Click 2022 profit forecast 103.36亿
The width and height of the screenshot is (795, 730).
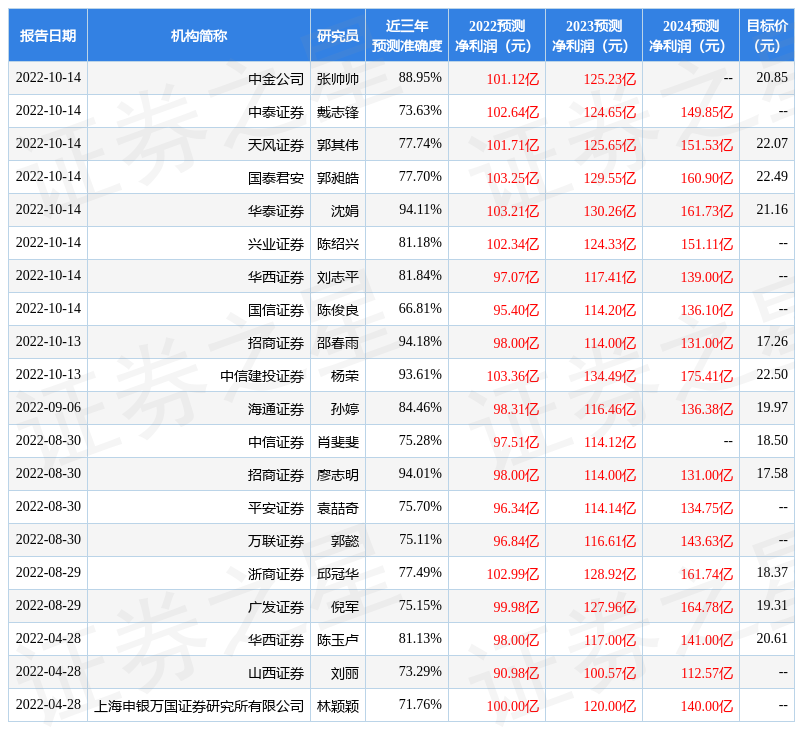[513, 376]
